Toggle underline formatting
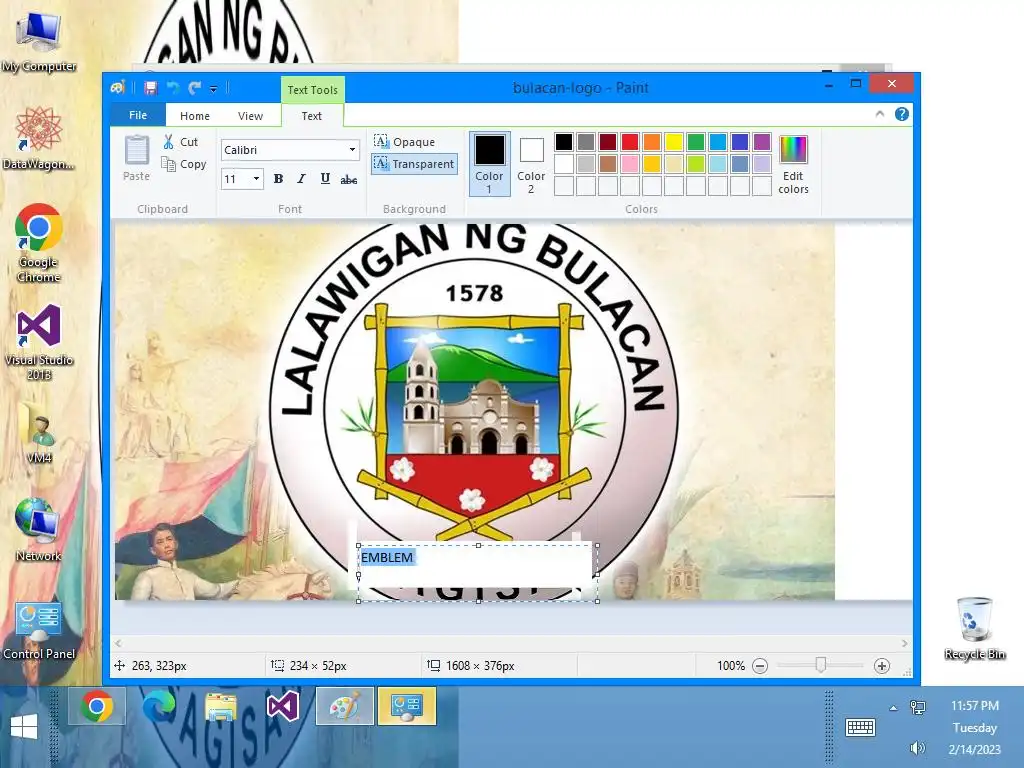The width and height of the screenshot is (1024, 768). pyautogui.click(x=325, y=179)
